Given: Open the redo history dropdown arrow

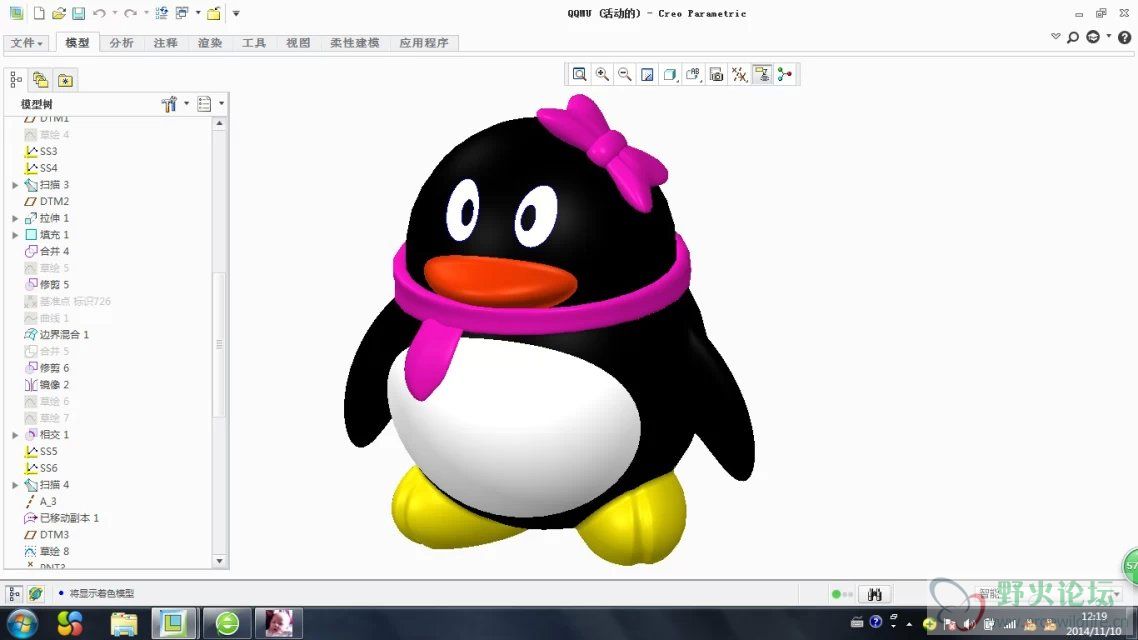Looking at the screenshot, I should [146, 13].
